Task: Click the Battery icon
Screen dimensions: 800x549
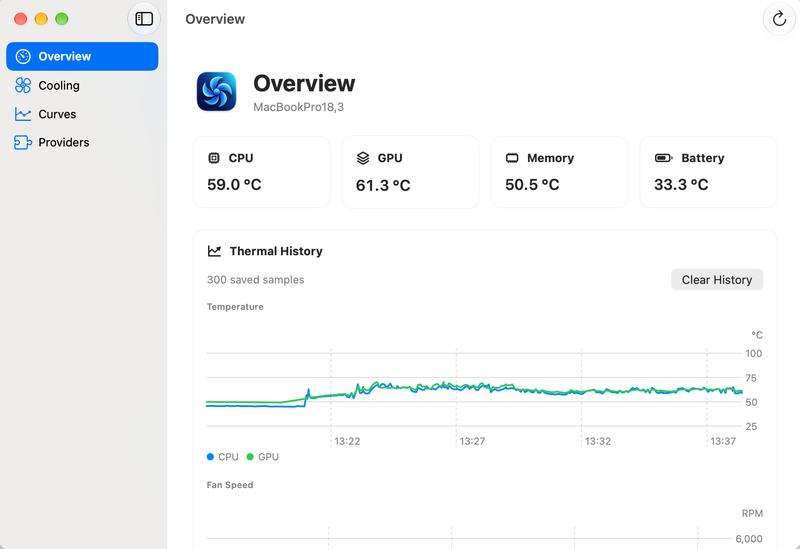Action: coord(663,158)
